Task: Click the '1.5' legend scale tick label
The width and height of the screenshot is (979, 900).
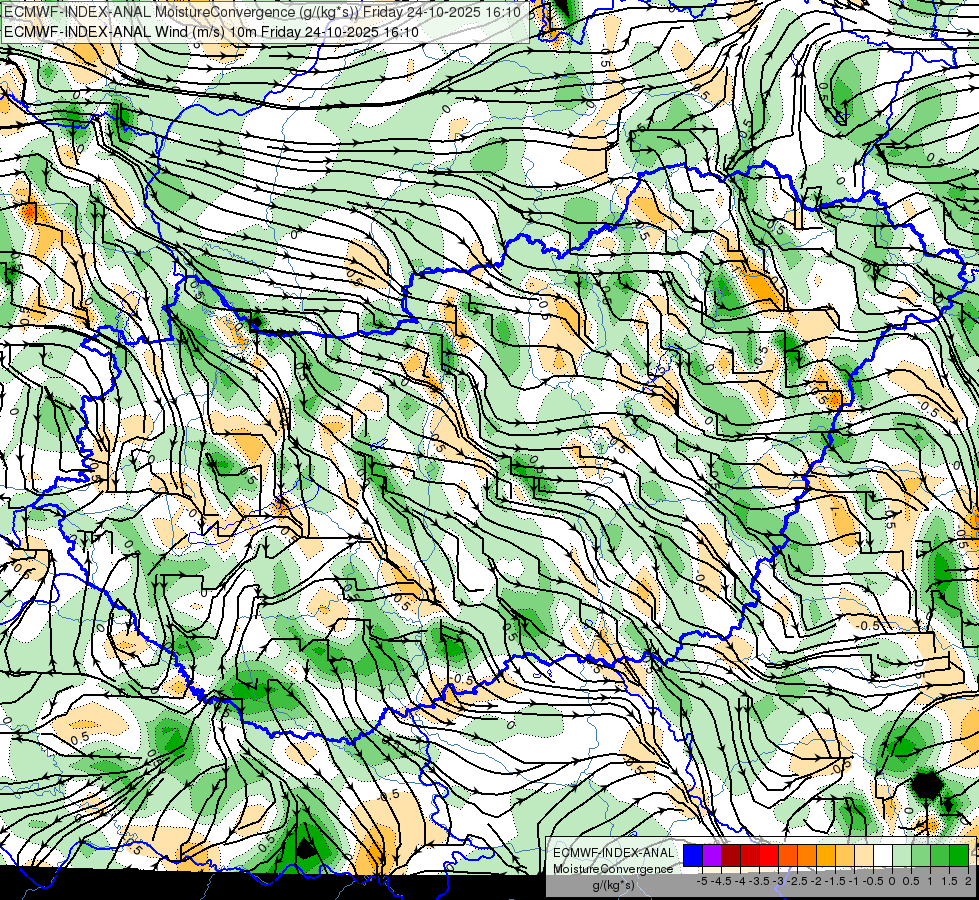Action: tap(950, 882)
